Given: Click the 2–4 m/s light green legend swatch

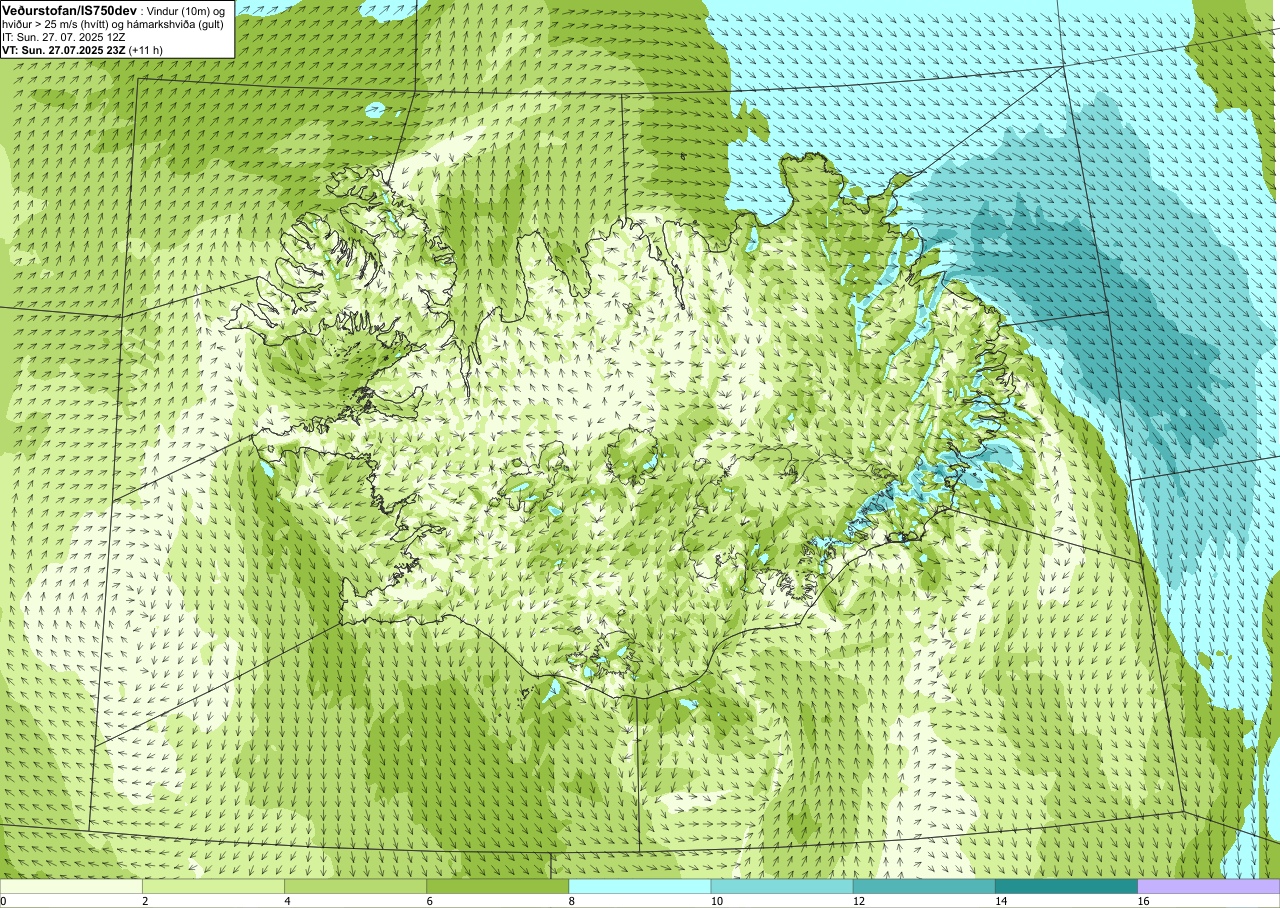Looking at the screenshot, I should pos(213,886).
